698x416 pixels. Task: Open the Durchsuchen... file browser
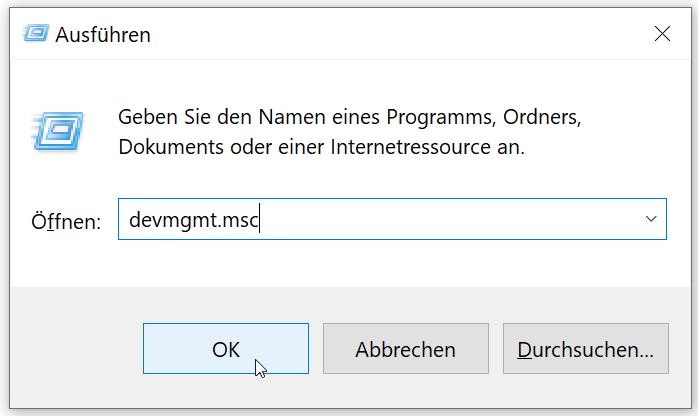585,349
